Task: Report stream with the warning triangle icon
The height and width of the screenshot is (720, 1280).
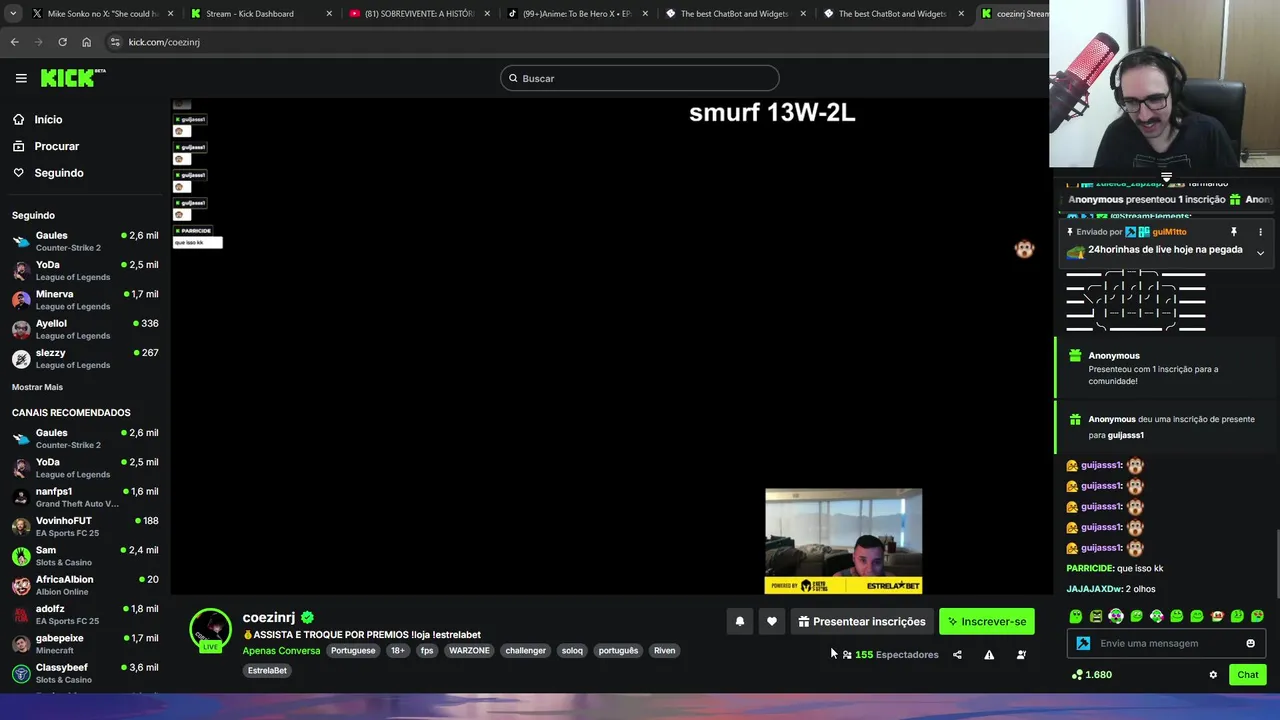Action: click(989, 655)
